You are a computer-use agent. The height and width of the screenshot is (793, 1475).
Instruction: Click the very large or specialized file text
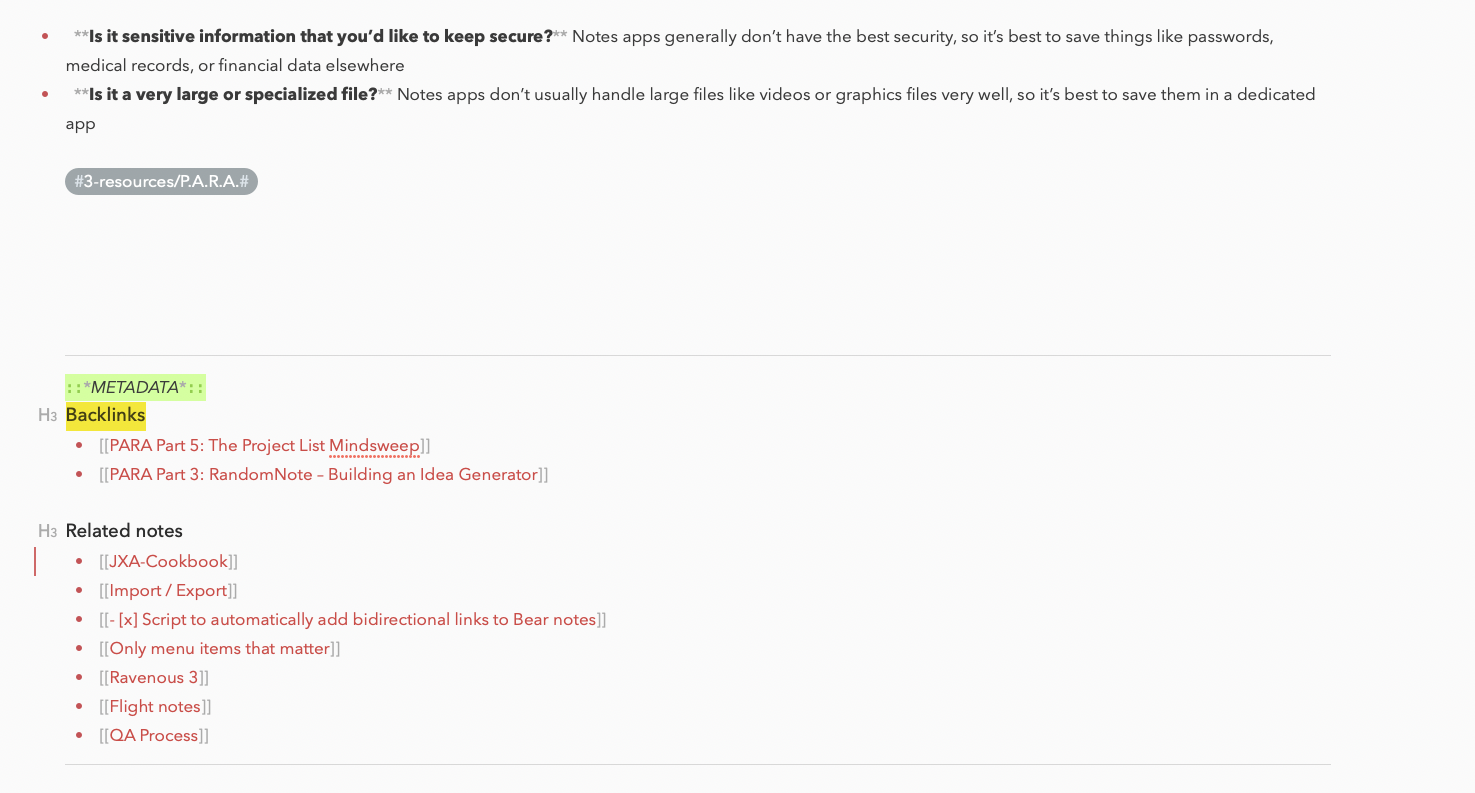tap(233, 95)
